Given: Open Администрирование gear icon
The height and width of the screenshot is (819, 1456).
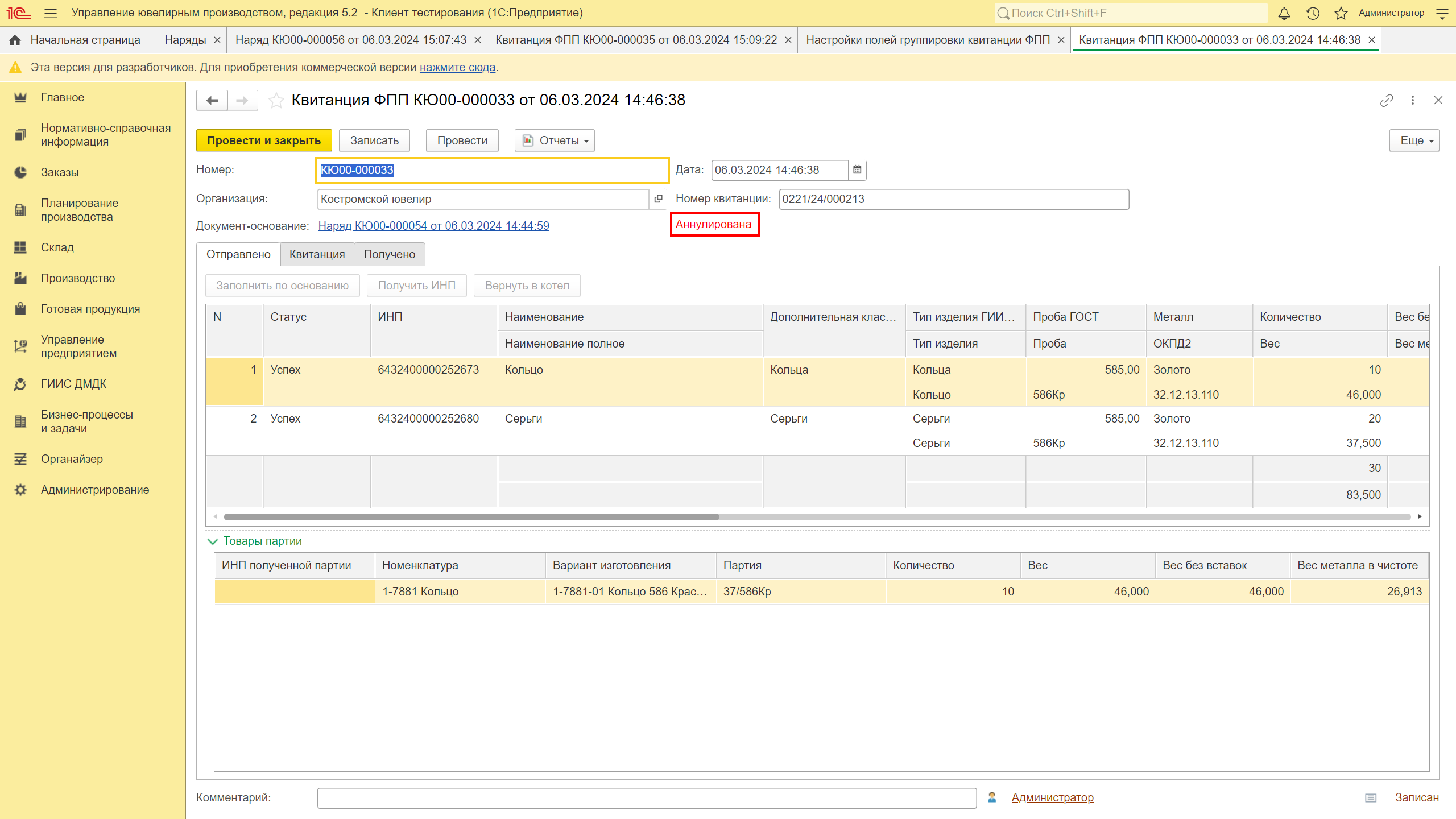Looking at the screenshot, I should tap(20, 490).
